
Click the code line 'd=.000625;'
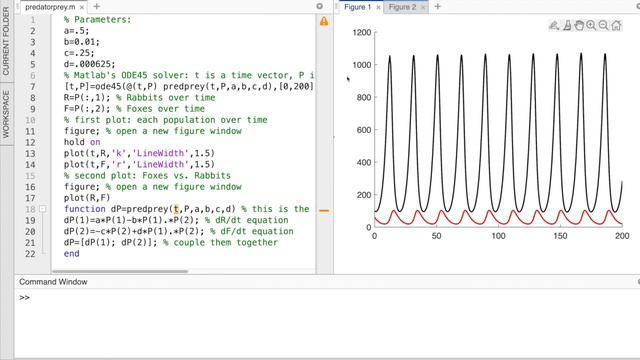pyautogui.click(x=89, y=64)
